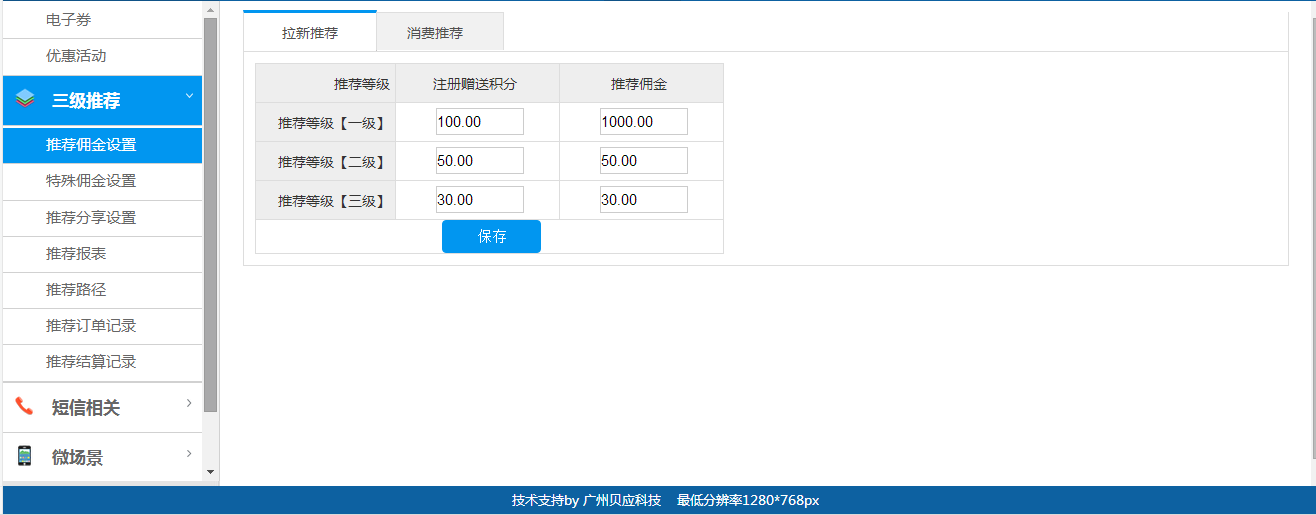Click the 短信相关 menu heading text
1316x515 pixels.
tap(86, 407)
